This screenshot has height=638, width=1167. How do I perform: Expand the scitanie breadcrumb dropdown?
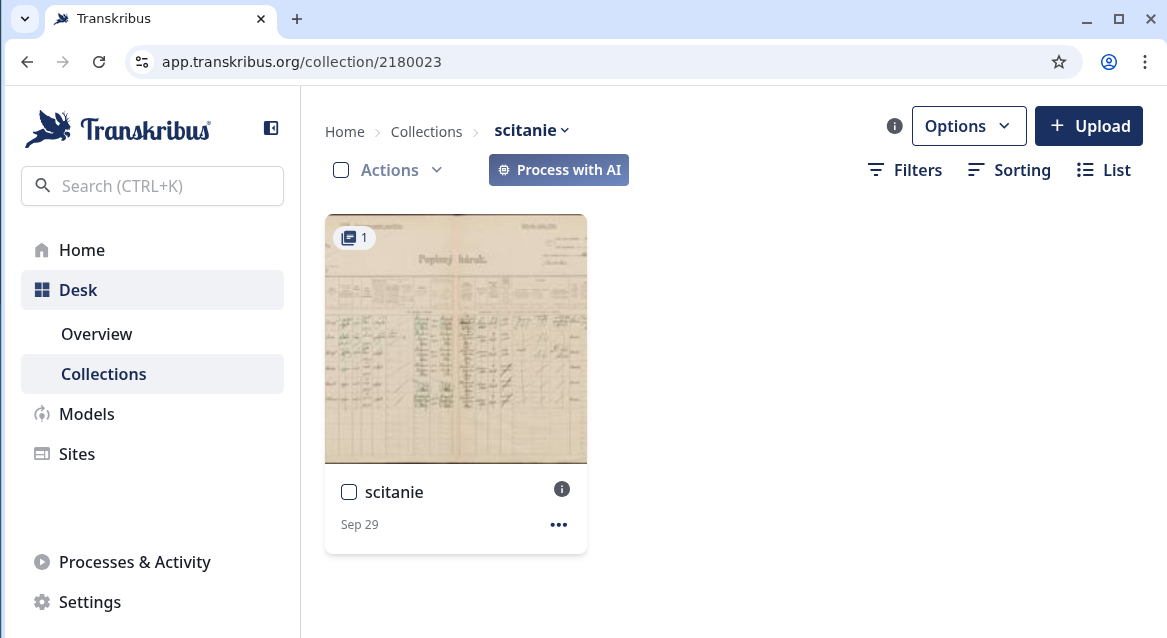532,131
